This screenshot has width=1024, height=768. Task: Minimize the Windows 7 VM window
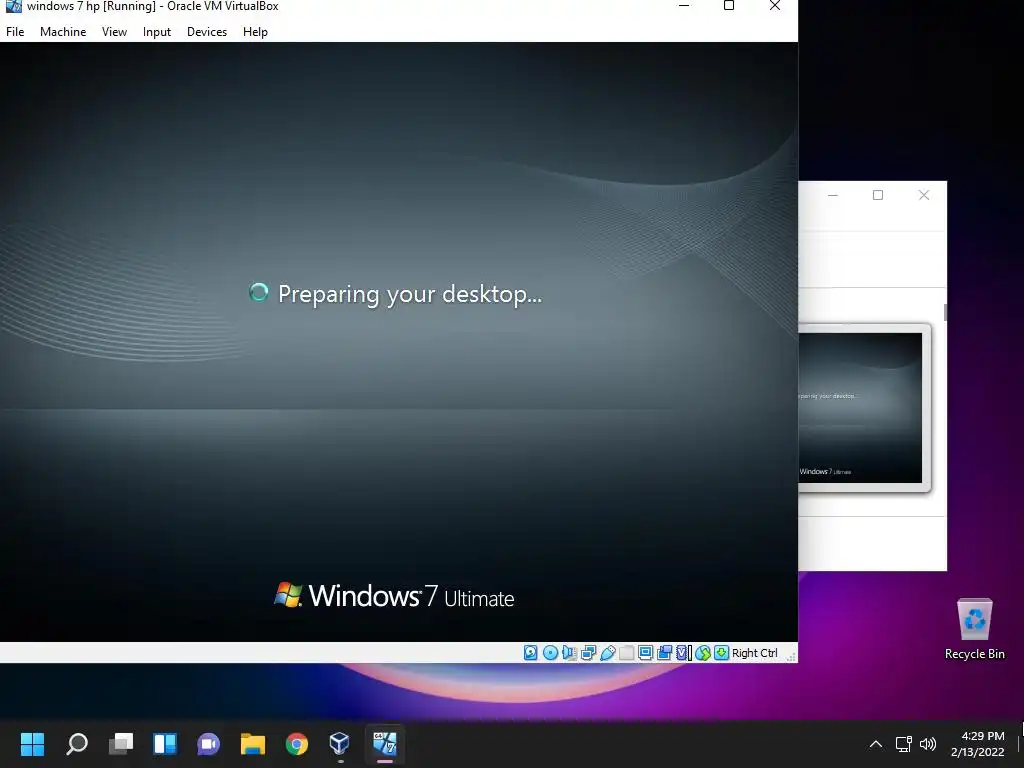(x=684, y=6)
